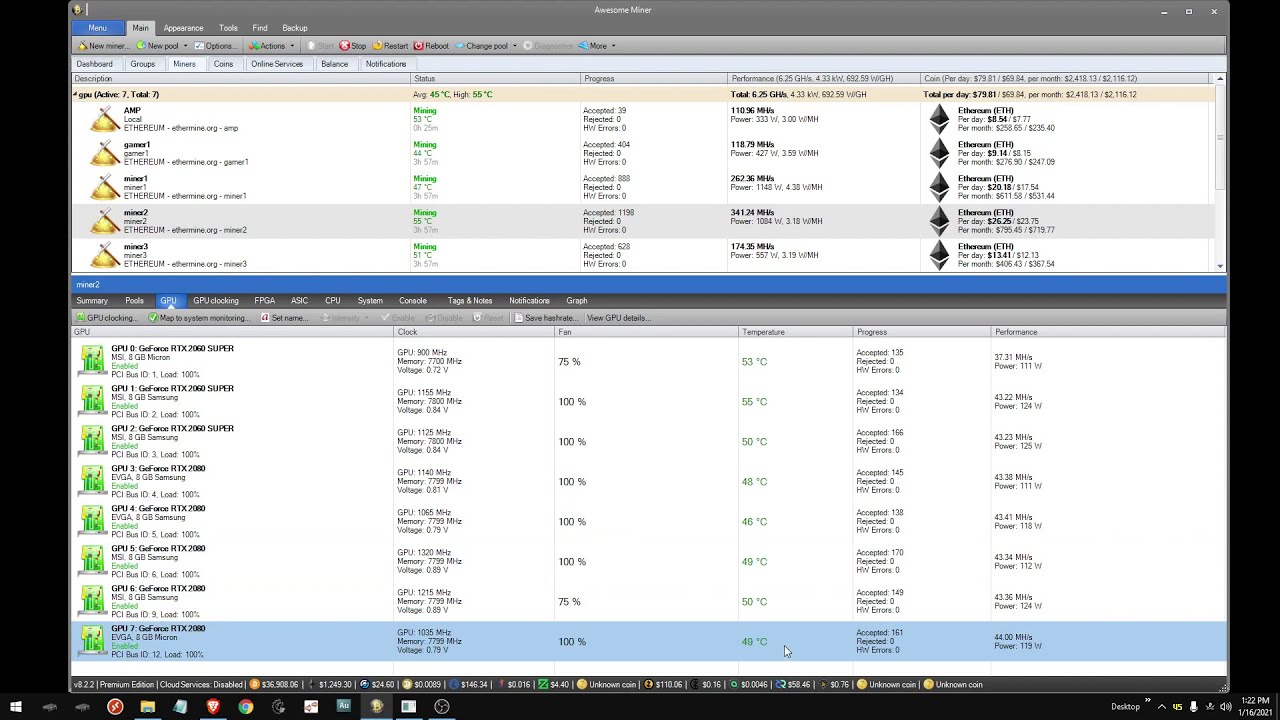Open the Backup ribbon tab
This screenshot has width=1280, height=720.
(295, 28)
